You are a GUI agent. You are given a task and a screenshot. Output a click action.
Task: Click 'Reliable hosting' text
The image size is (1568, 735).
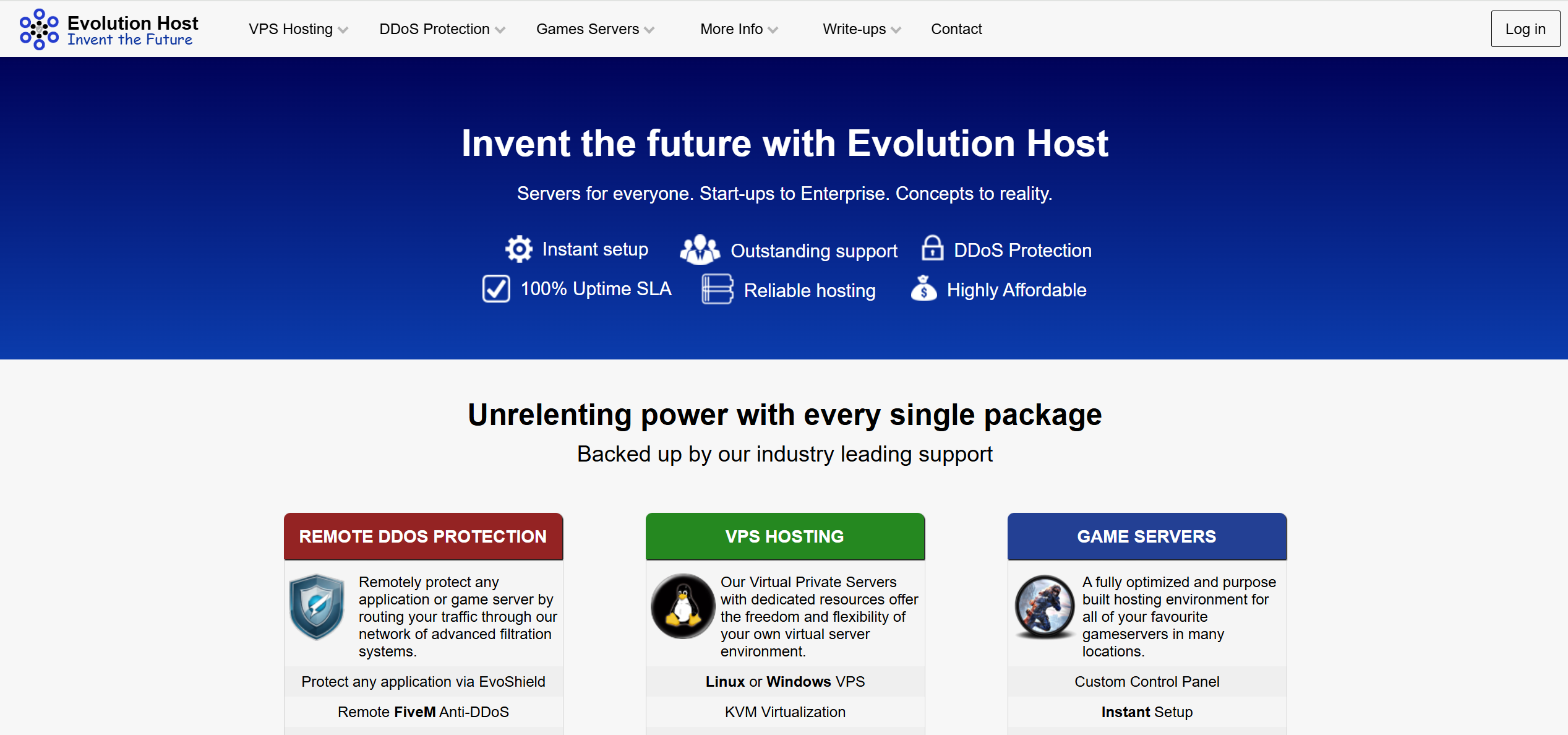coord(810,291)
